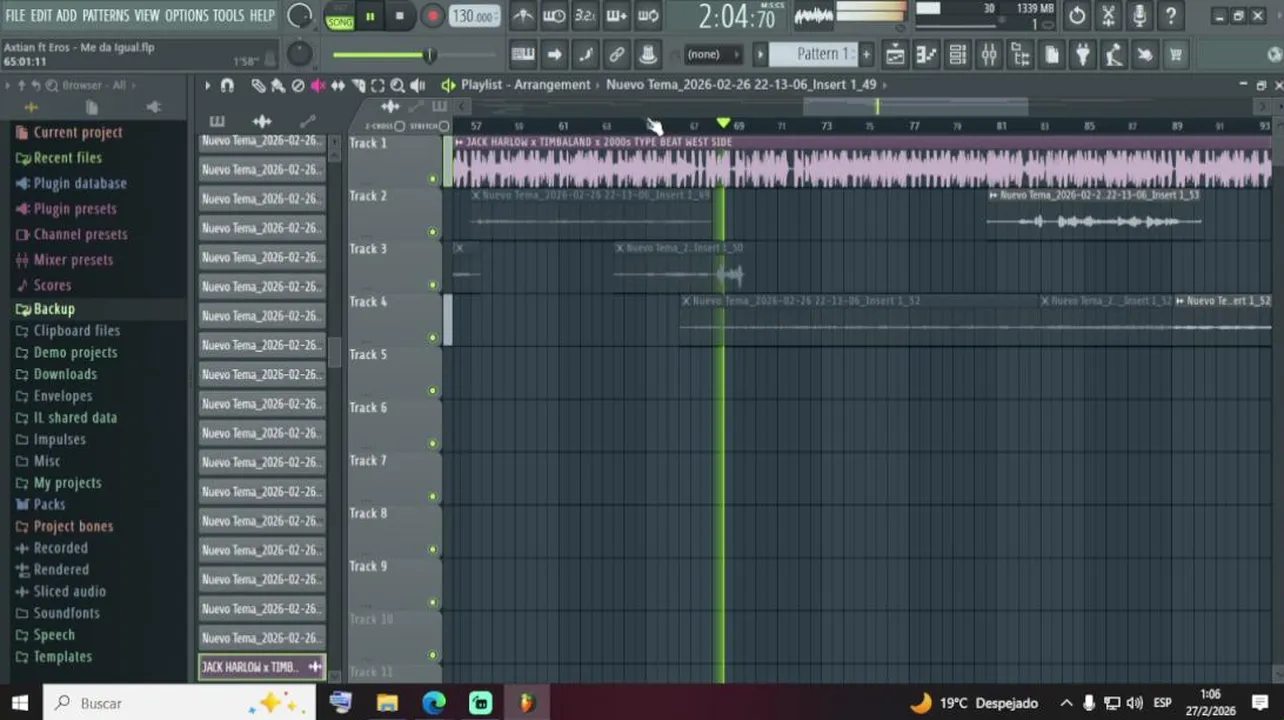Click the Windows Buscar search box
This screenshot has width=1284, height=720.
(178, 703)
